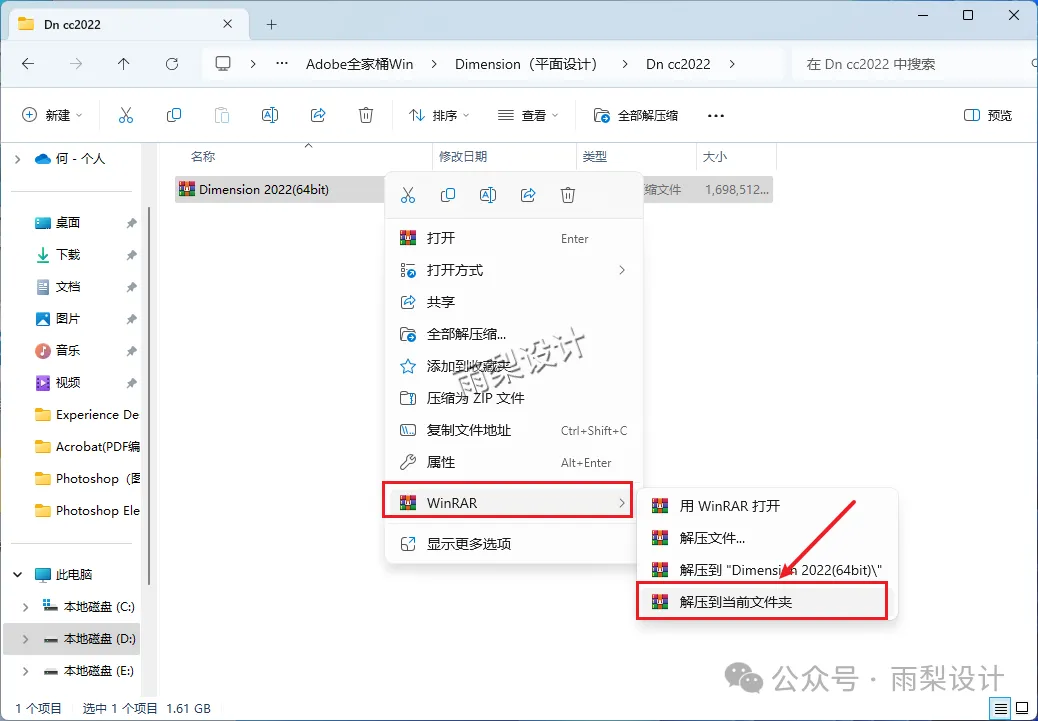Click the Copy icon in the toolbar

click(x=174, y=115)
